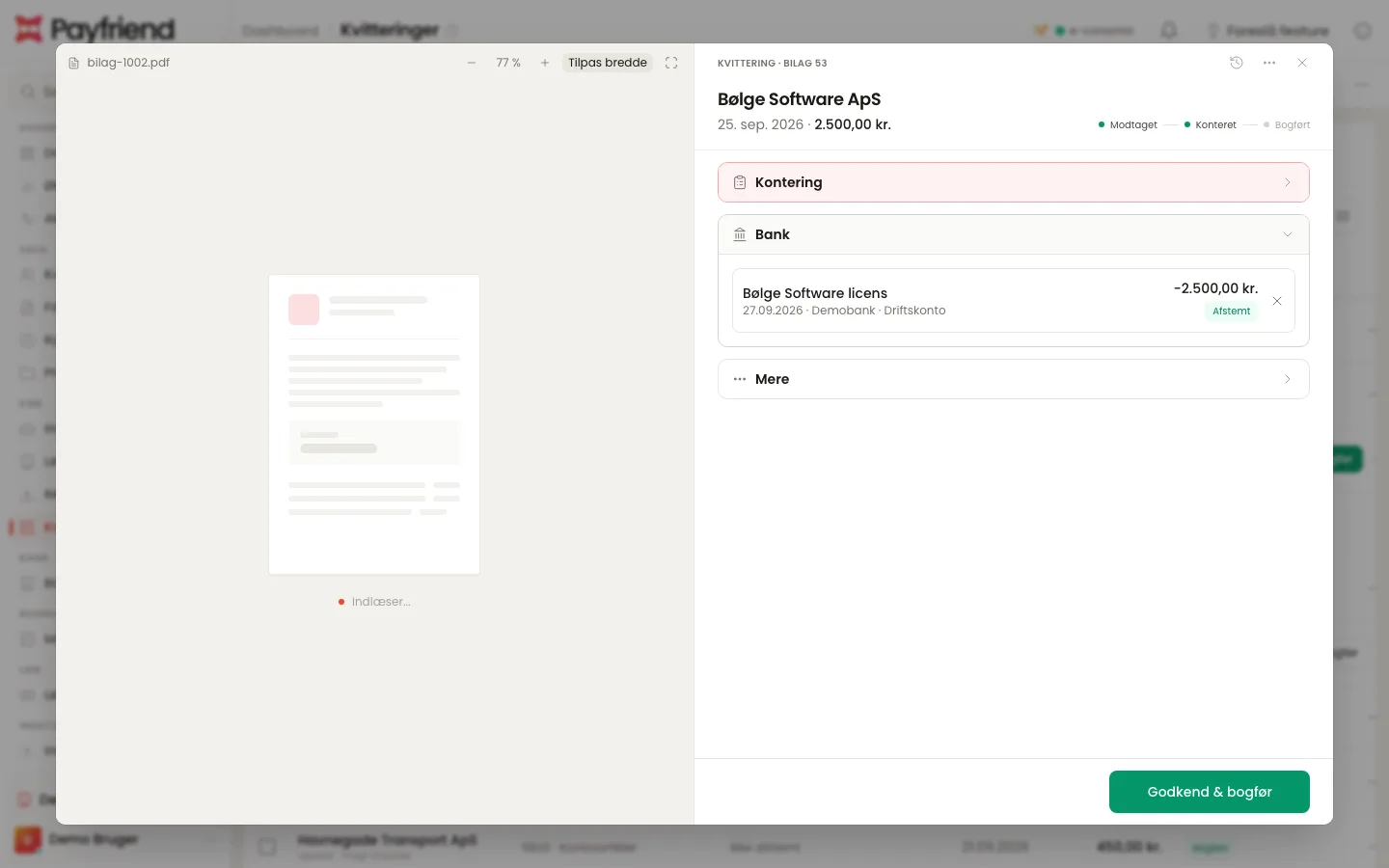Click the 2.500,00 kr. receipt amount
This screenshot has width=1389, height=868.
point(853,124)
